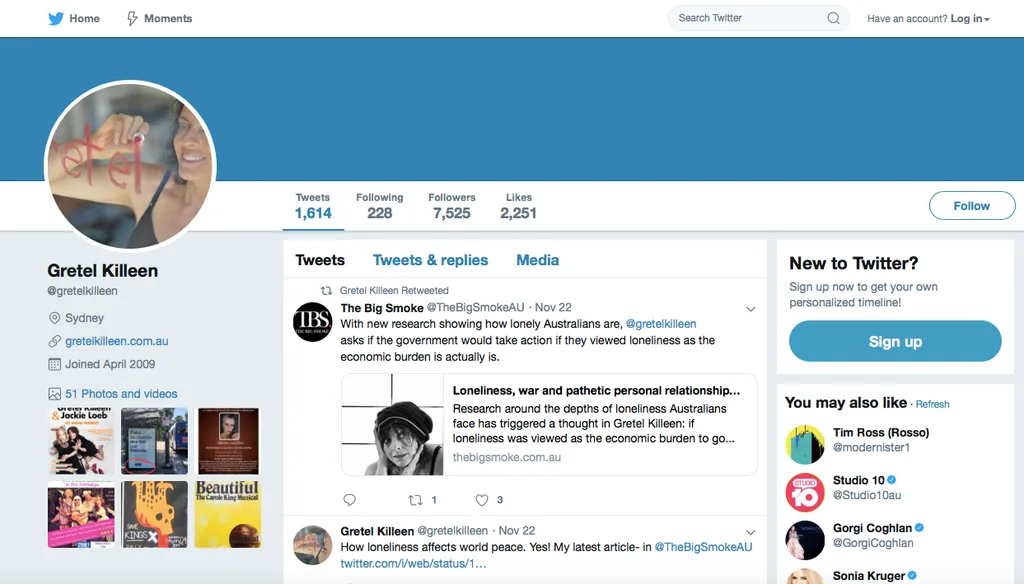The width and height of the screenshot is (1024, 584).
Task: Click the link icon beside gretelkilleen.com.au
Action: pyautogui.click(x=54, y=341)
